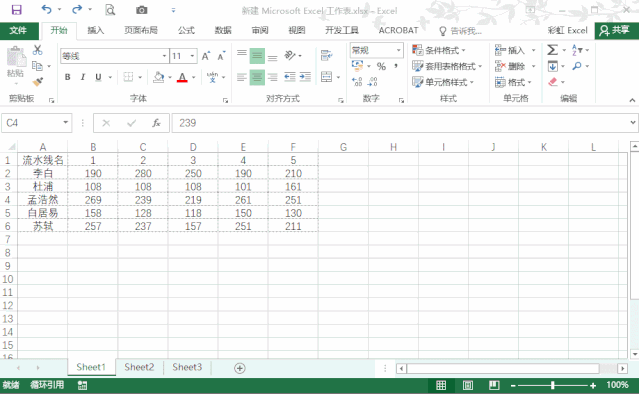639x394 pixels.
Task: Click the AutoSum sigma icon
Action: pos(552,50)
